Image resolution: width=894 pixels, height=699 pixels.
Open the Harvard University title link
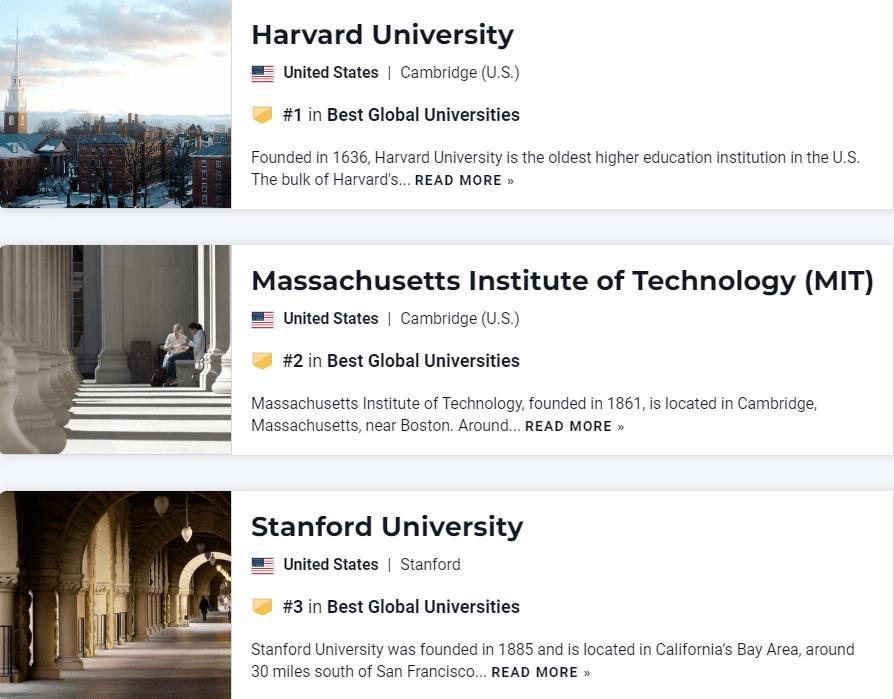[x=383, y=34]
